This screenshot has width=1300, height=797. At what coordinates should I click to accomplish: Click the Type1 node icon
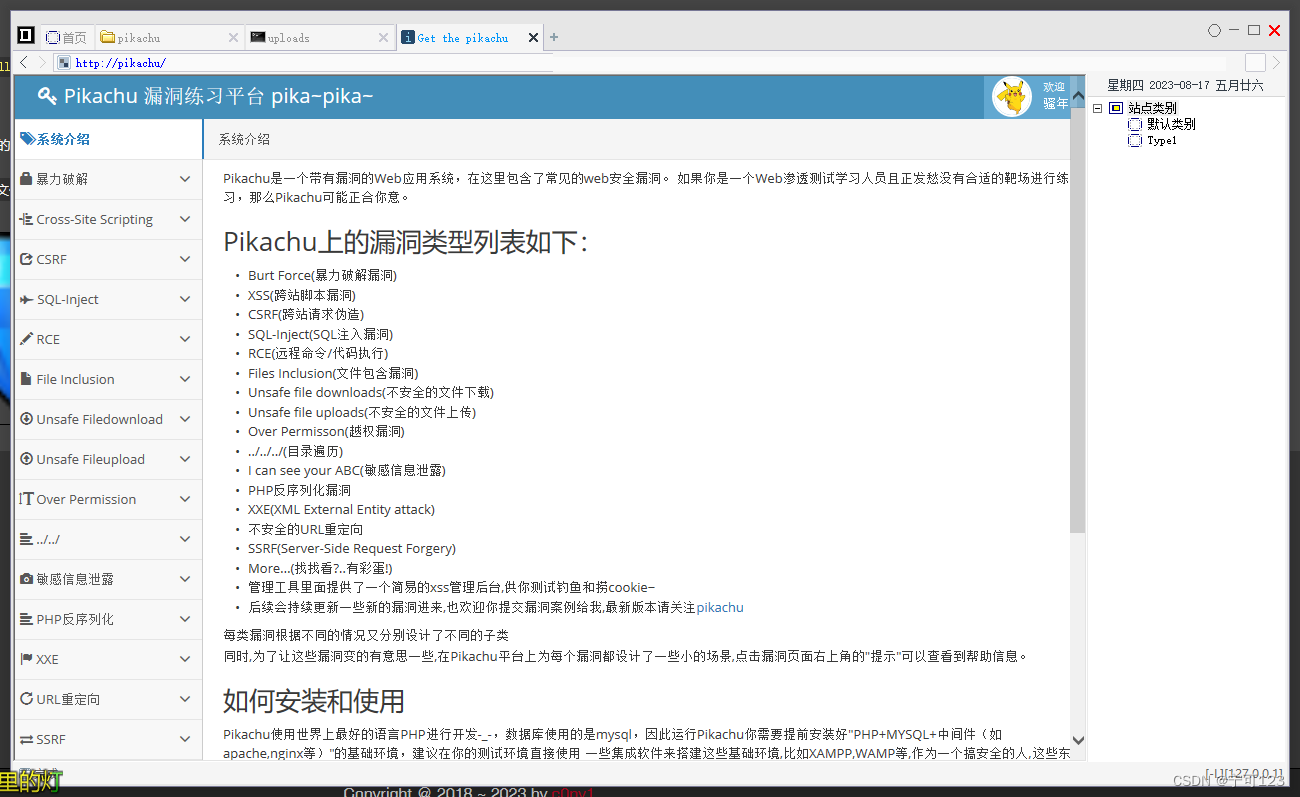click(x=1135, y=141)
